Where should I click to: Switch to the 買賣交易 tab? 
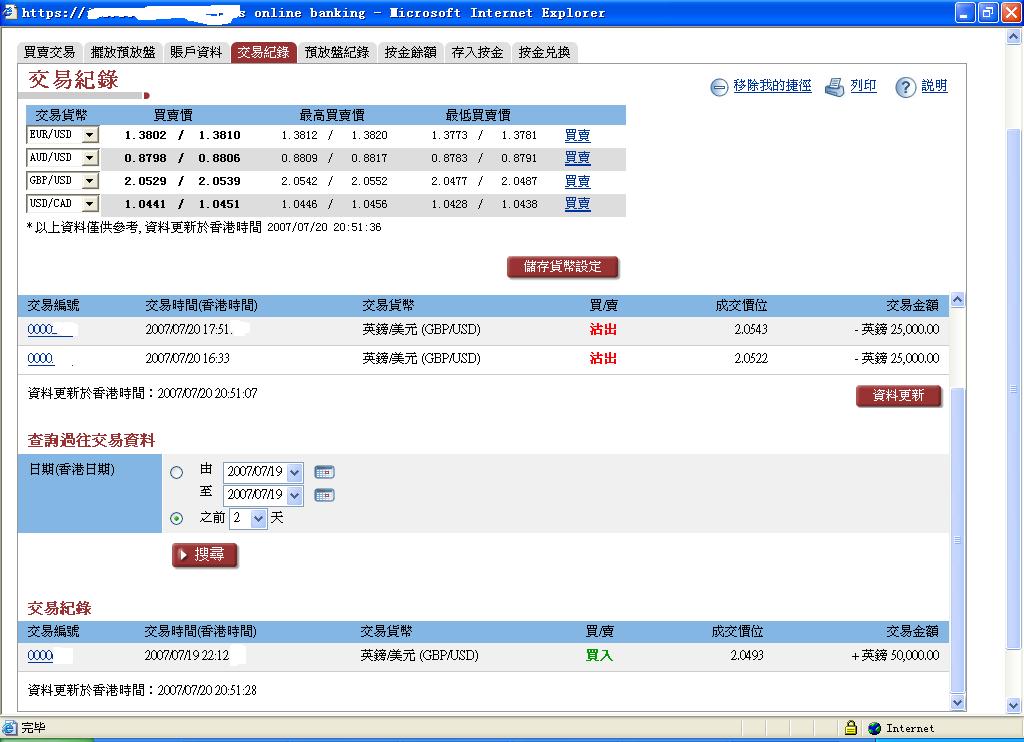pyautogui.click(x=50, y=52)
